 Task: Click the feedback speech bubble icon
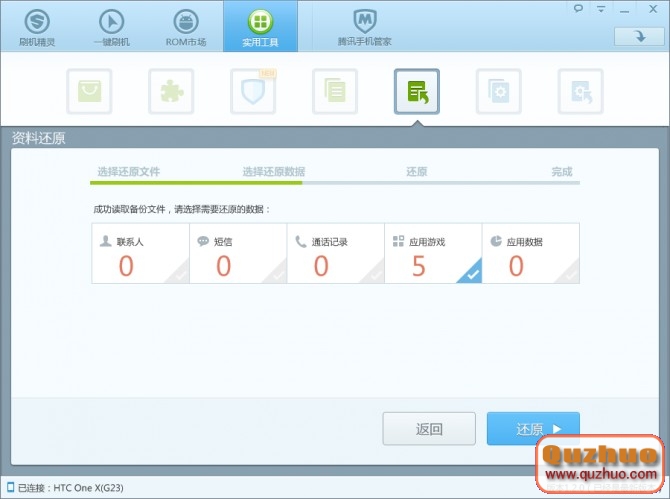tap(578, 9)
